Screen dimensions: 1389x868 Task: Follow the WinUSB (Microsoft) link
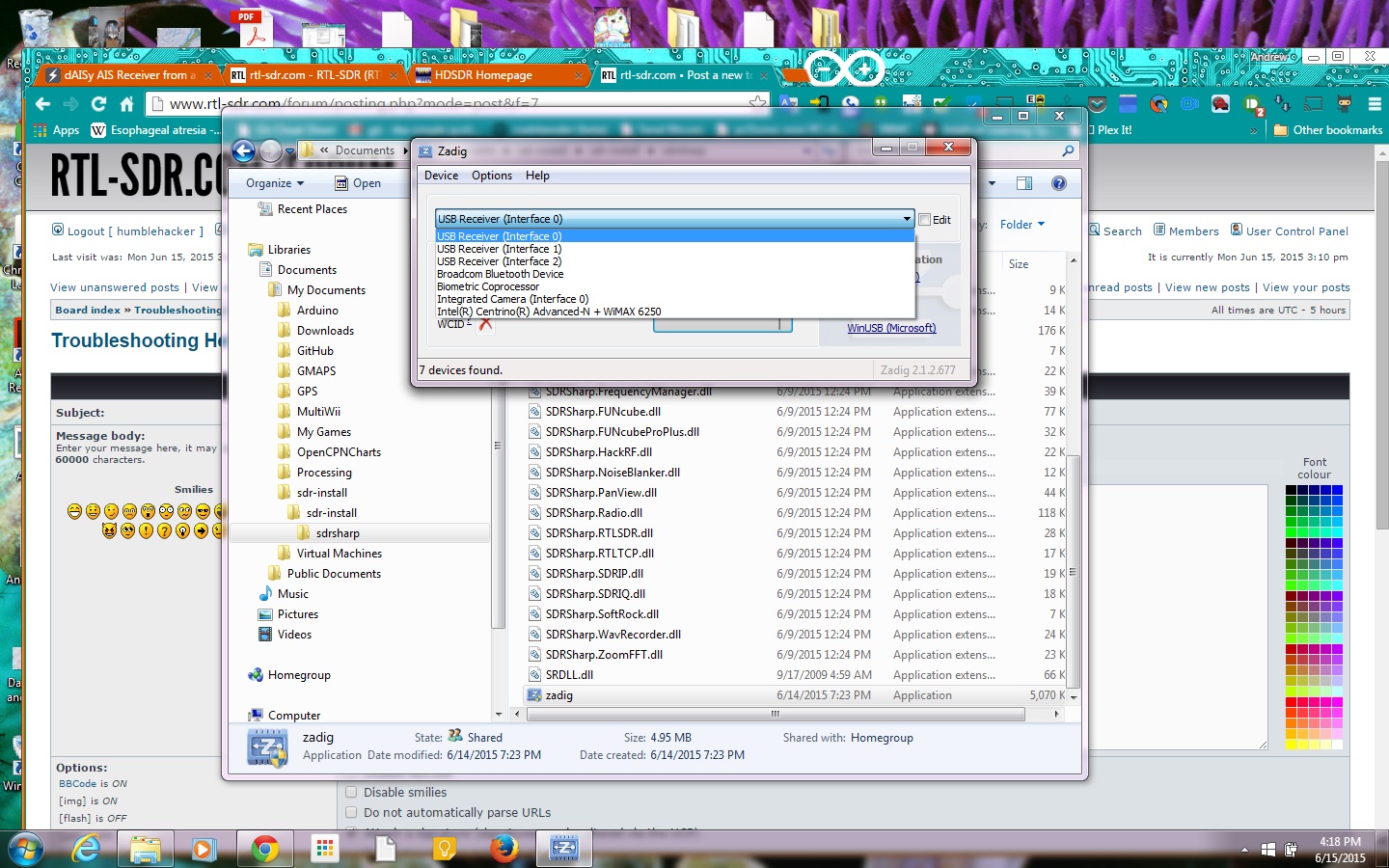click(891, 328)
